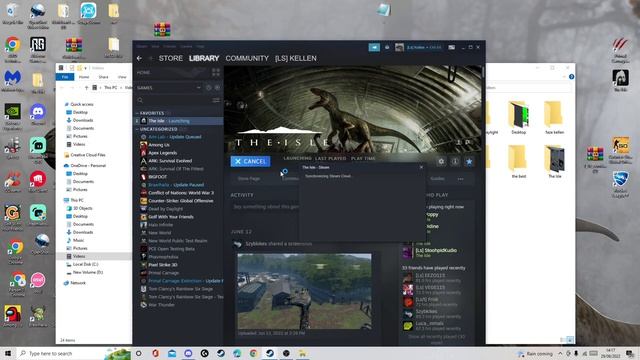Screen dimensions: 640x360
Task: Toggle recent games clock filter
Action: coord(209,88)
